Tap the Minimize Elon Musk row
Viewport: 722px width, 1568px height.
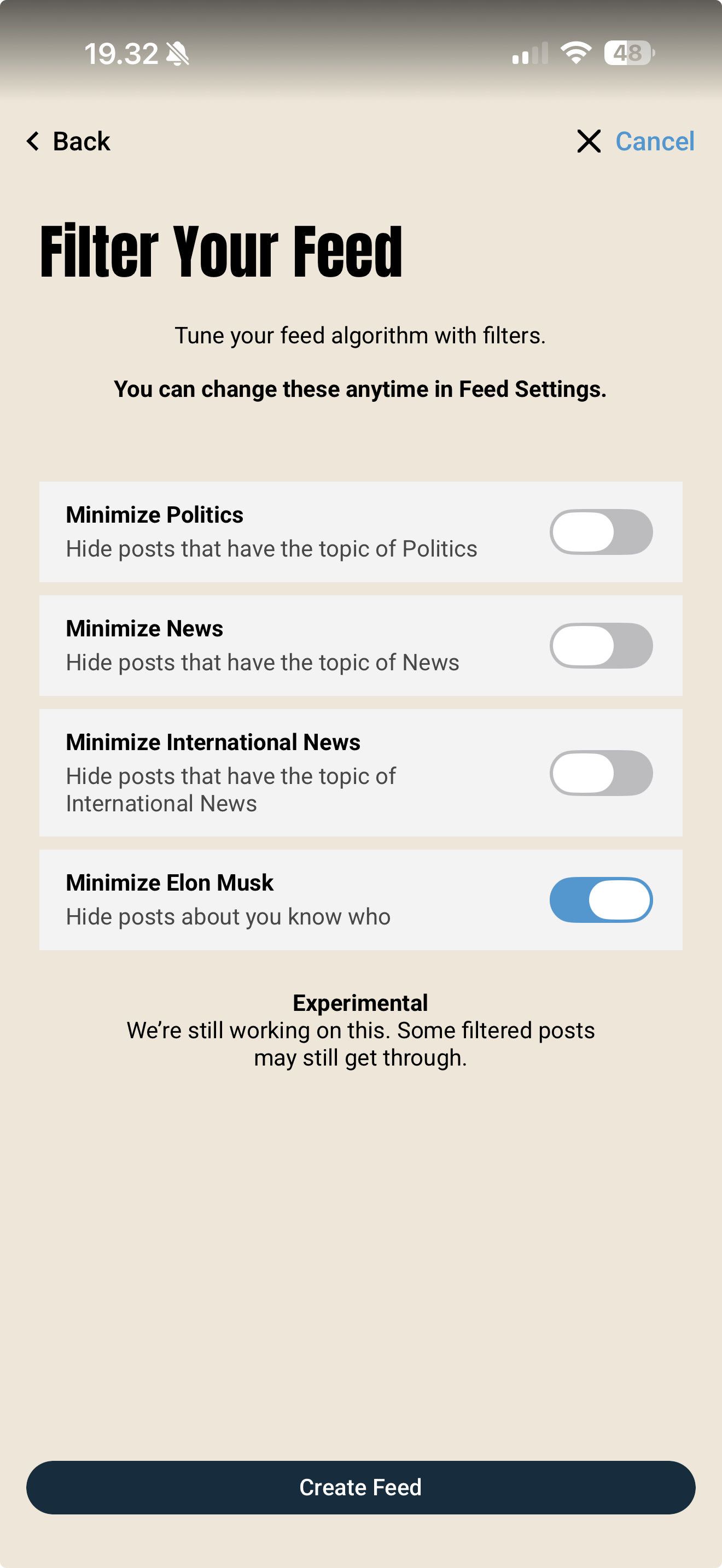pos(243,899)
